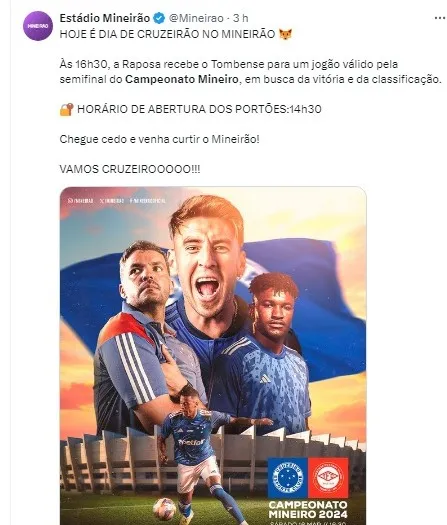Click the bold Campeonato Mineiro text
Image resolution: width=447 pixels, height=525 pixels.
(x=181, y=79)
